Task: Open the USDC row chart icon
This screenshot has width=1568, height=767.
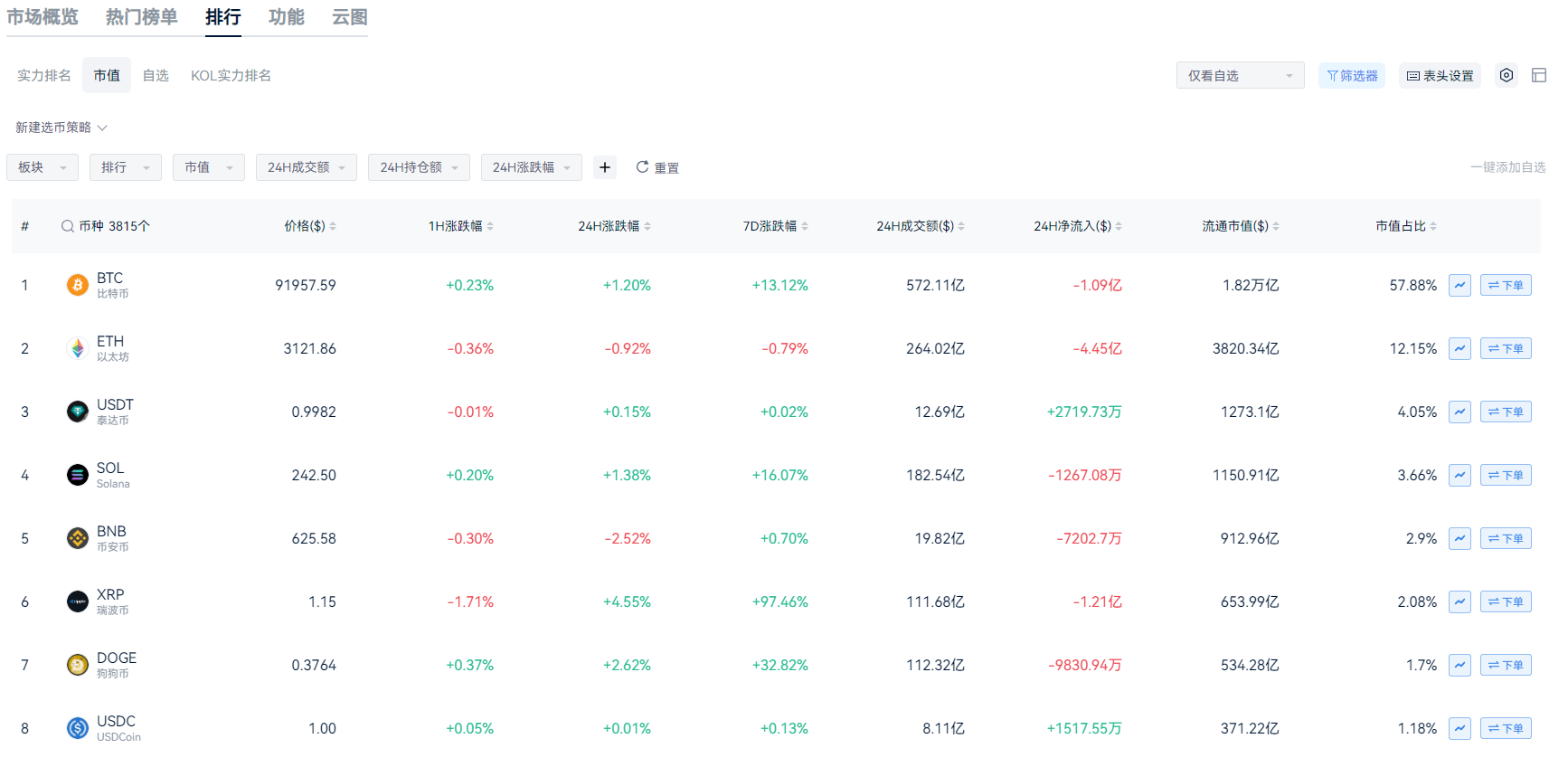Action: [1459, 728]
